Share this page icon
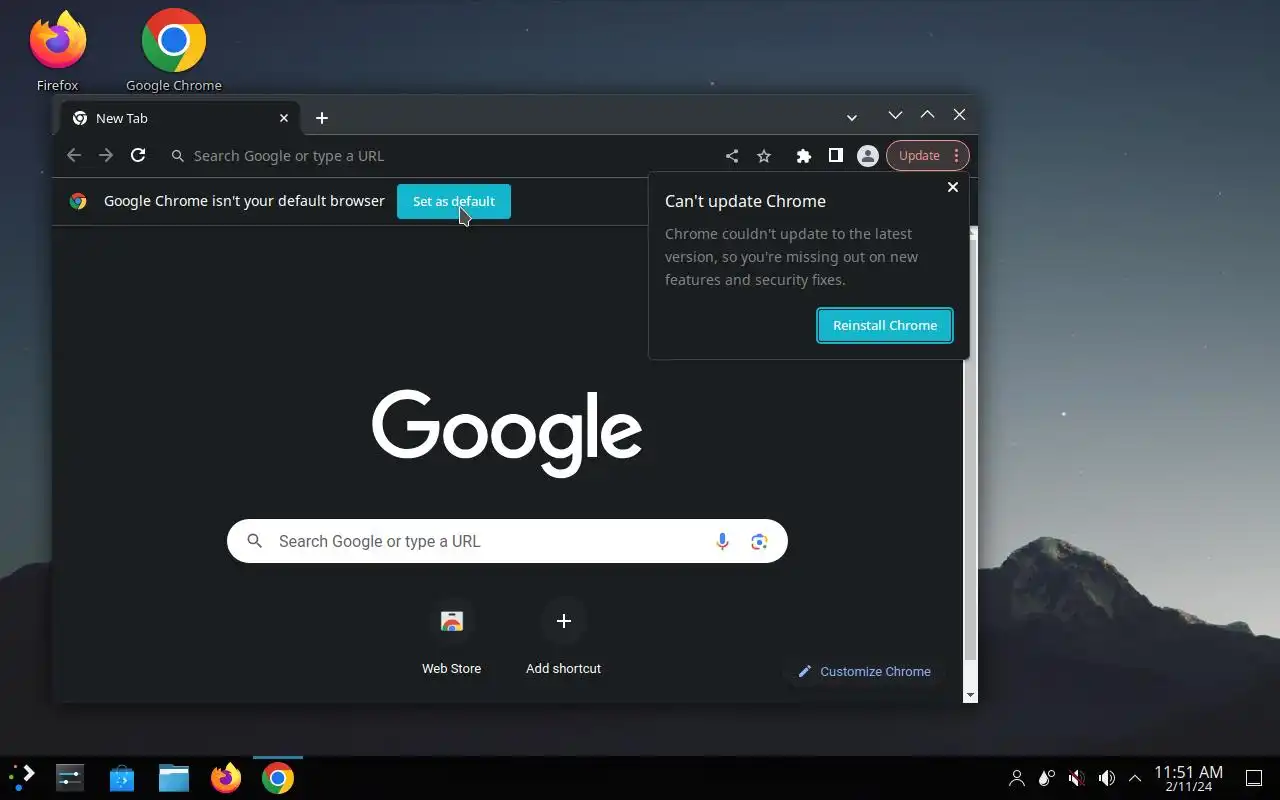 [732, 156]
